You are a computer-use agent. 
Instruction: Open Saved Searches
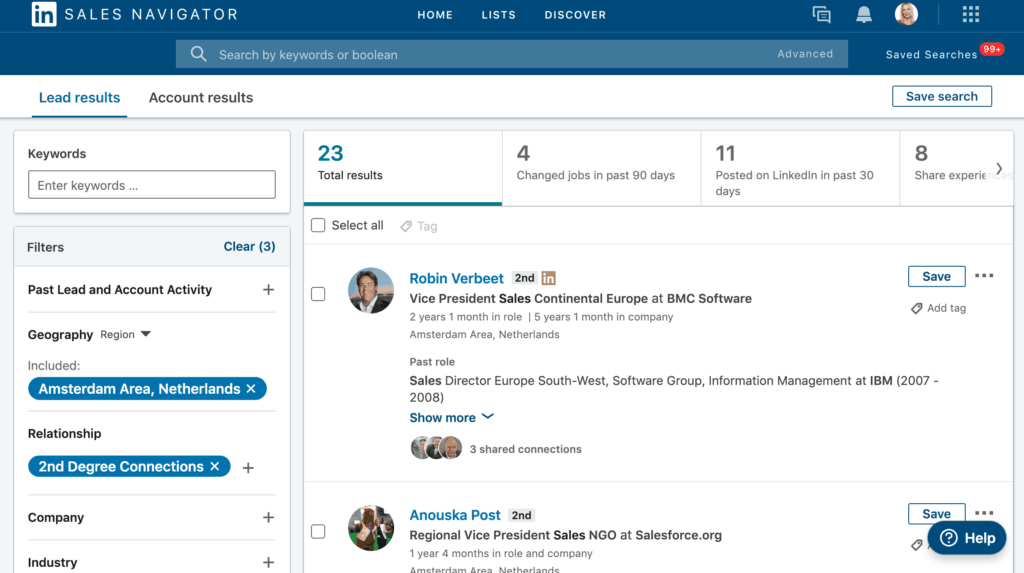pos(931,55)
